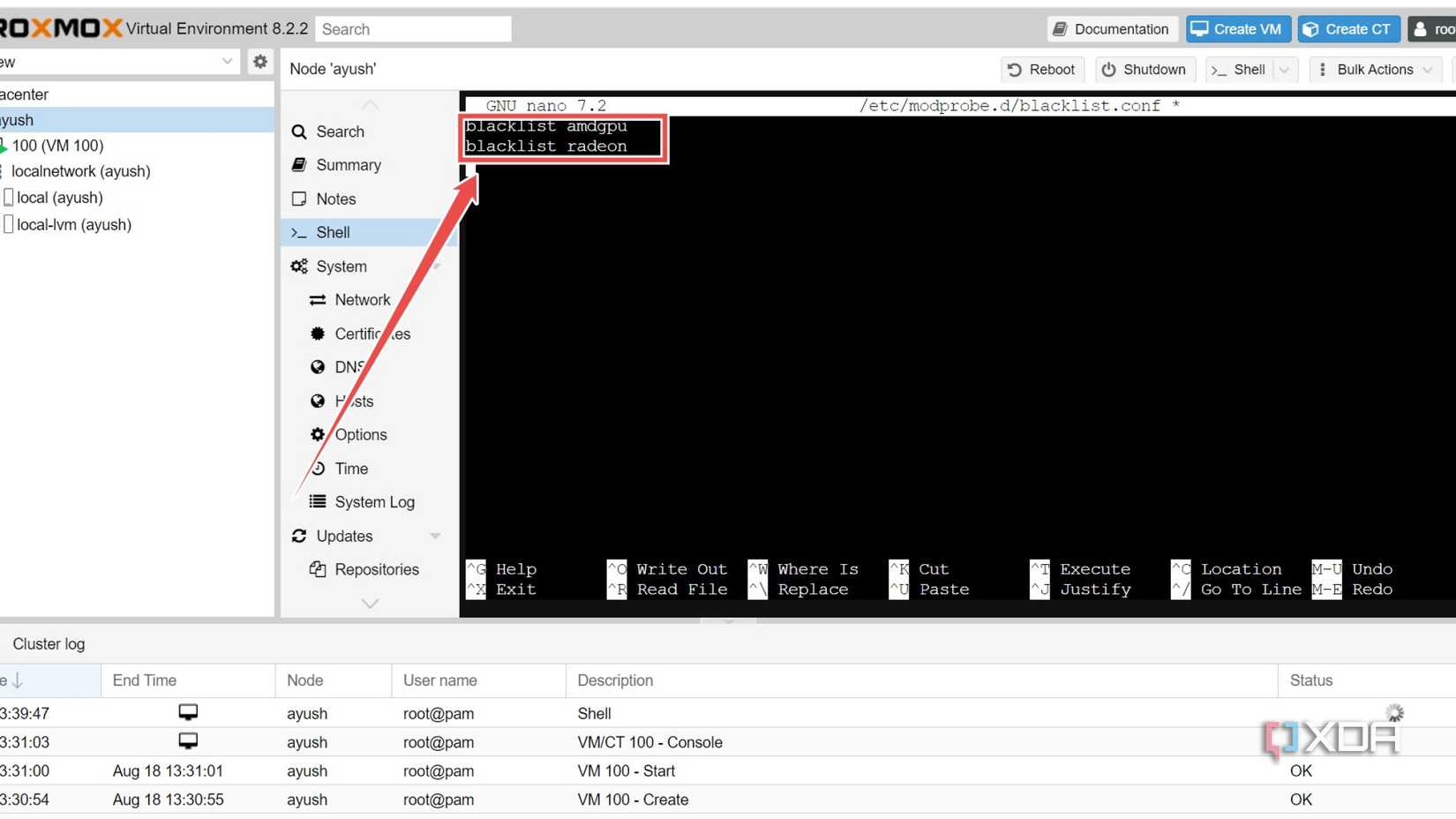1456x819 pixels.
Task: Click the clock icon beside Time
Action: [x=318, y=469]
